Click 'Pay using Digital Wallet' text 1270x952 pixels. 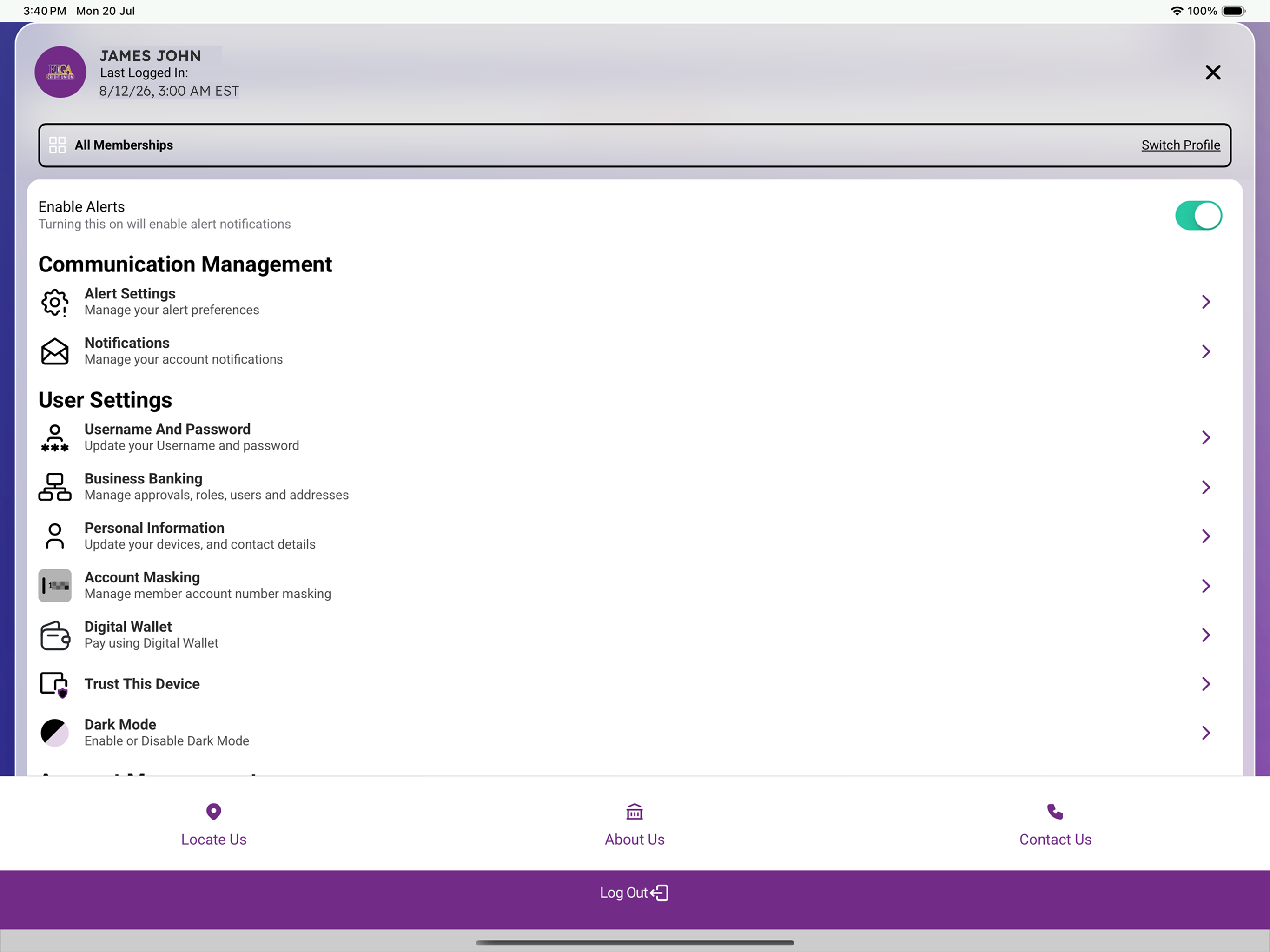tap(152, 644)
